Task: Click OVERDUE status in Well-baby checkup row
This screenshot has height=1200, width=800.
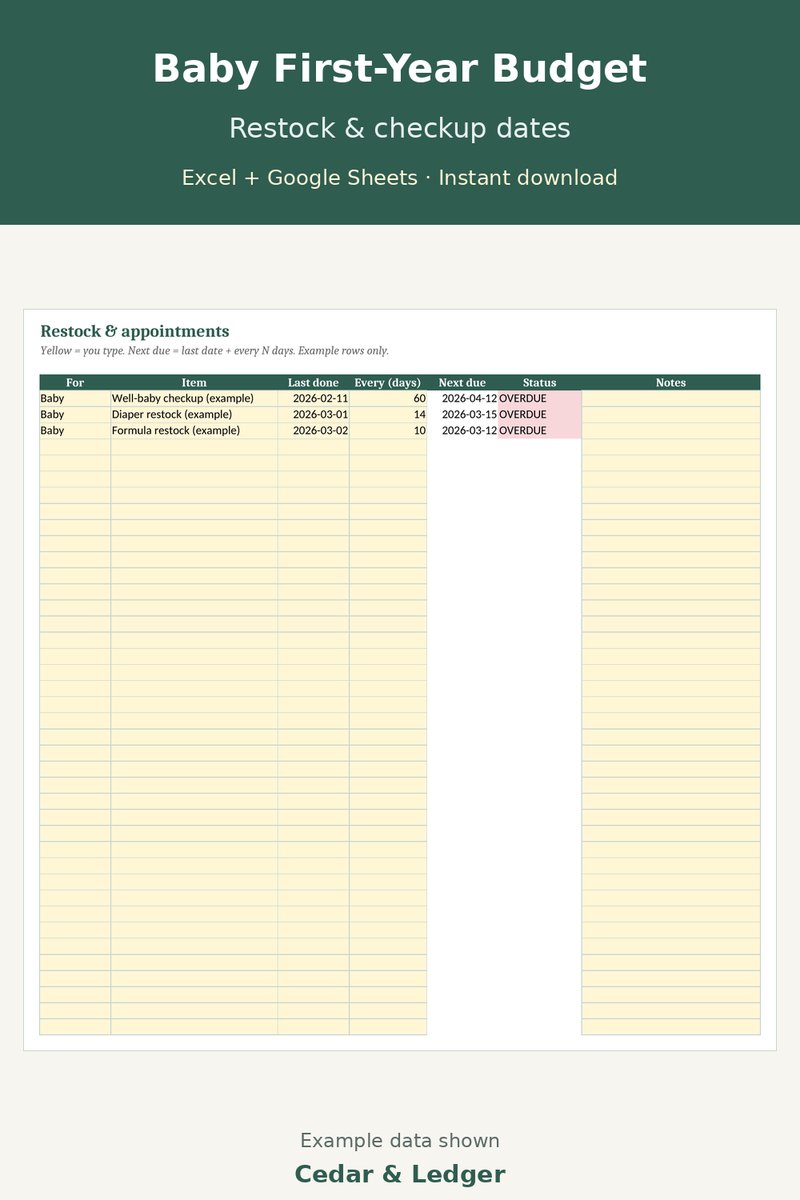Action: 539,398
